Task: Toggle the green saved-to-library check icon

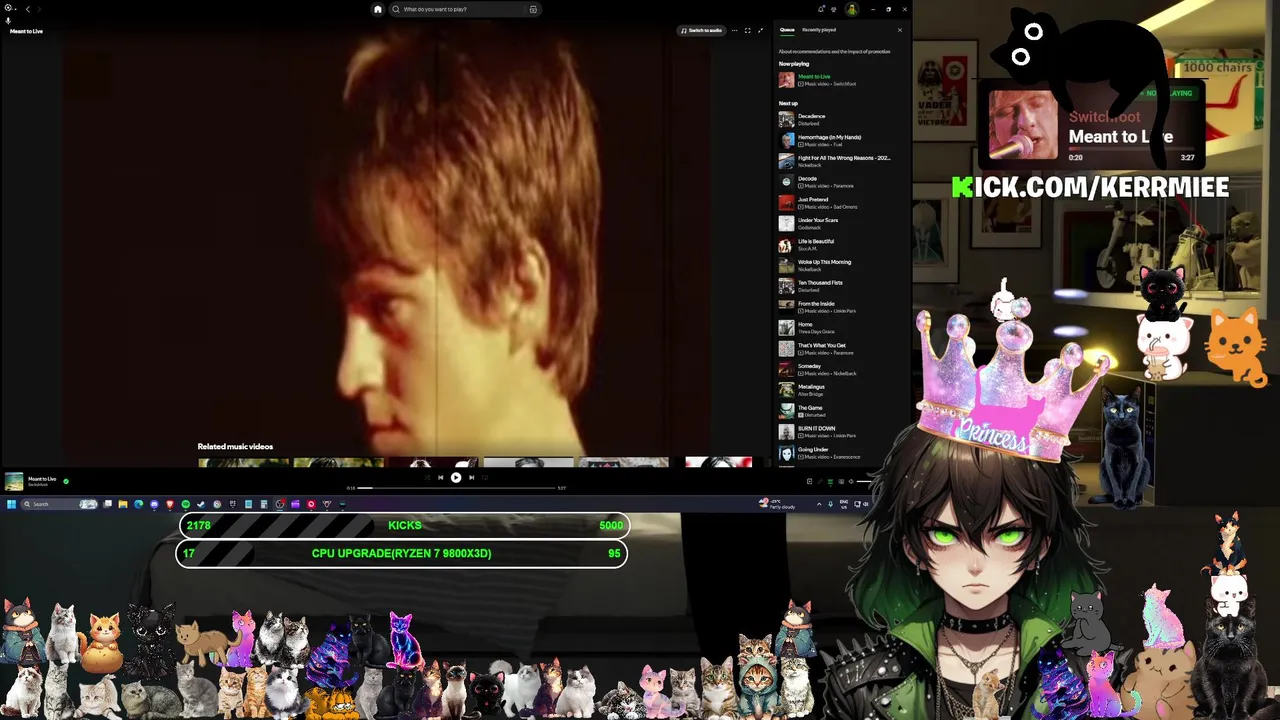Action: [x=66, y=481]
